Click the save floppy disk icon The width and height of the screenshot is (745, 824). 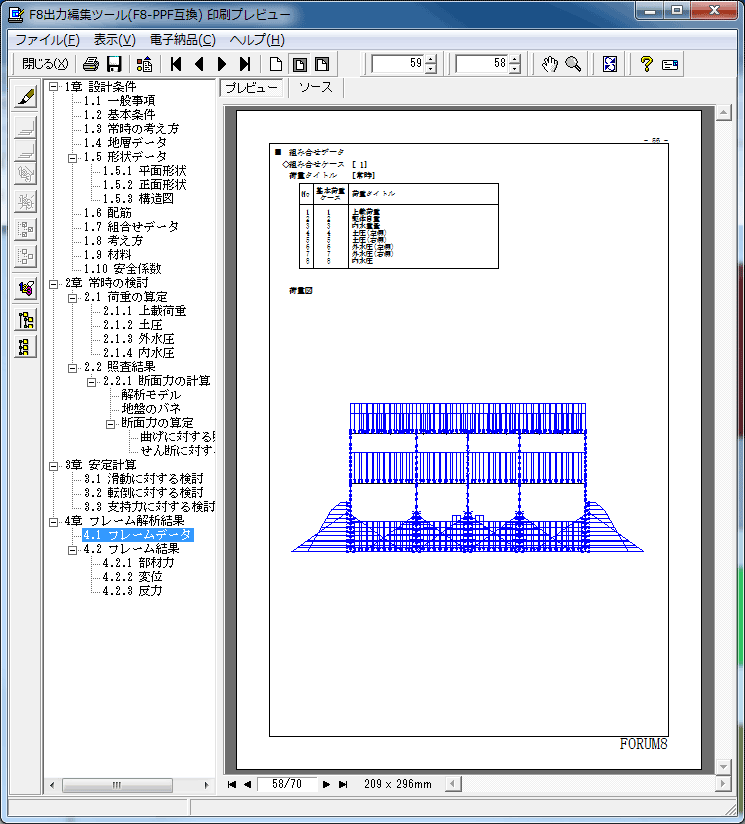coord(114,64)
